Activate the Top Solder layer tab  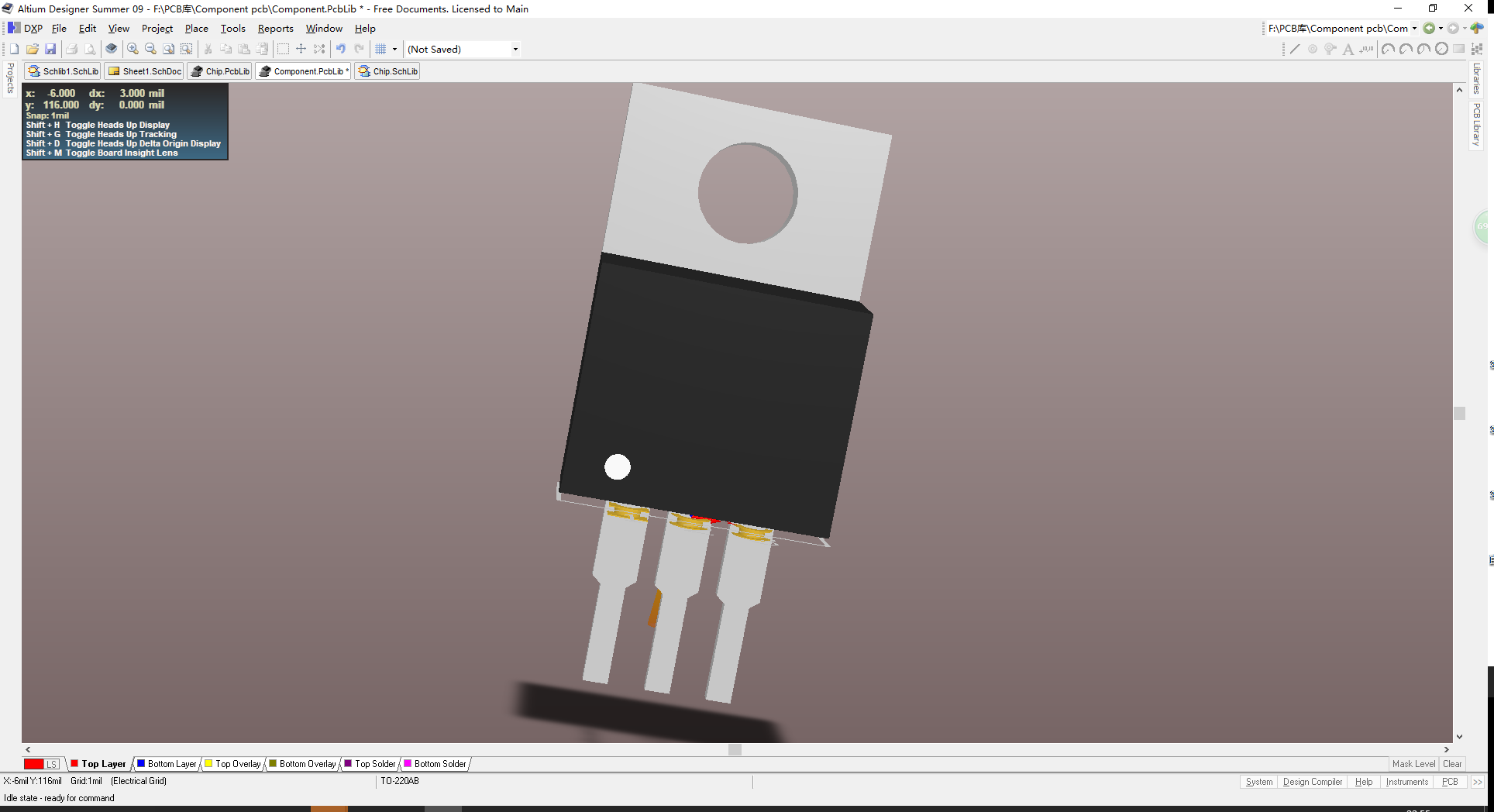click(x=370, y=764)
